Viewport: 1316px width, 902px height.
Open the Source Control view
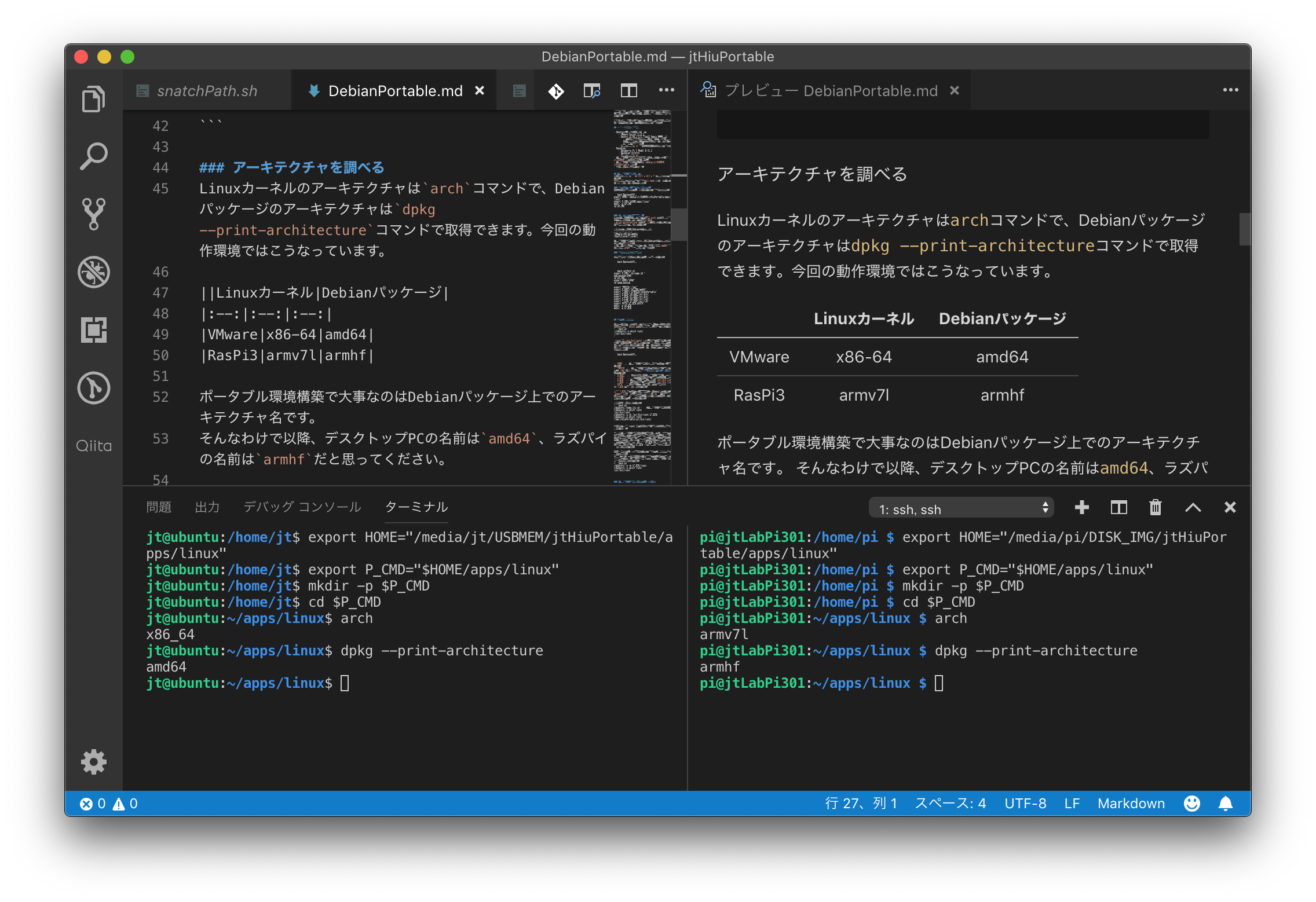(94, 214)
